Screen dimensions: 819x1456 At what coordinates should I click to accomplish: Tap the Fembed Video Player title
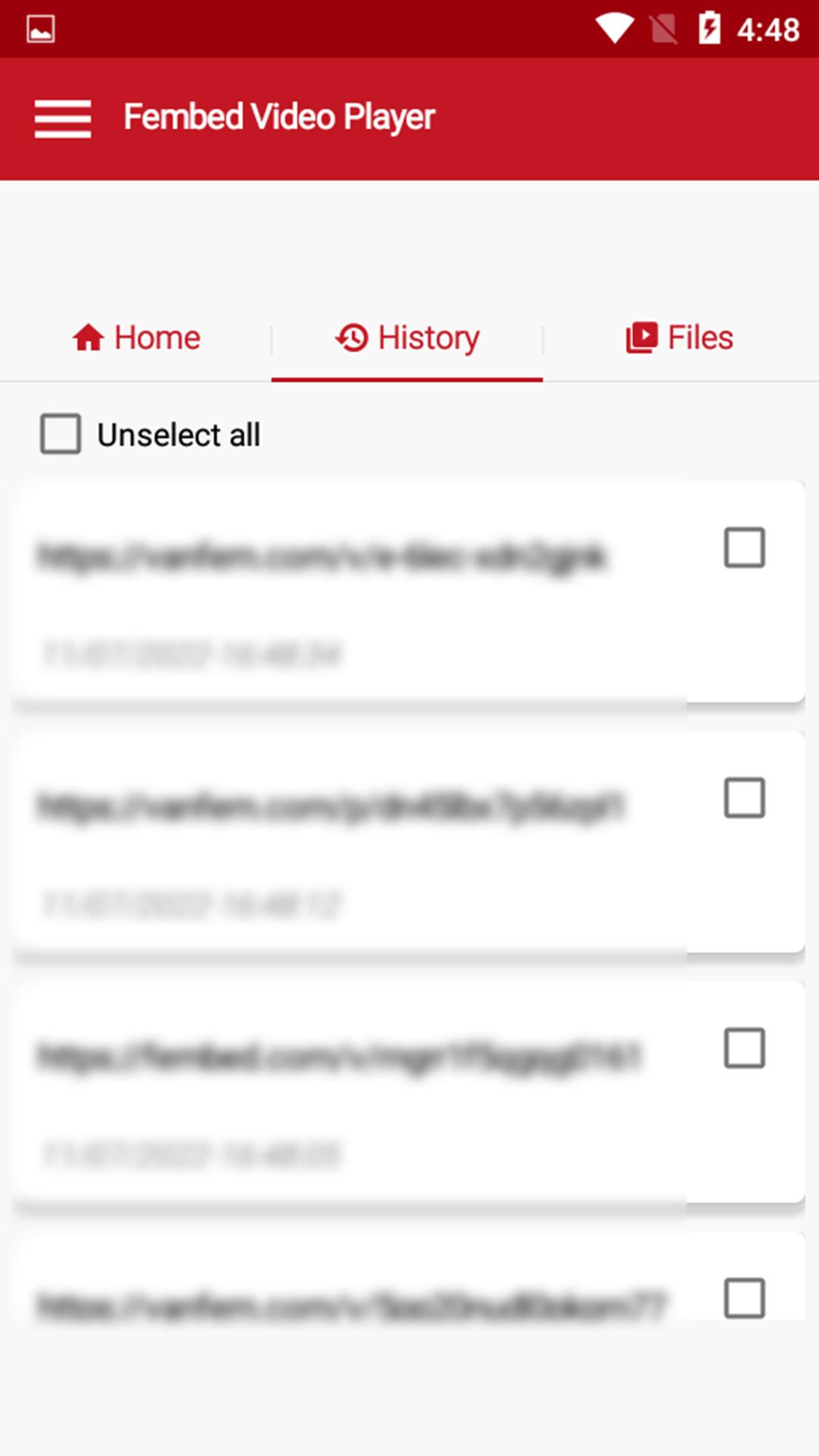pos(279,118)
